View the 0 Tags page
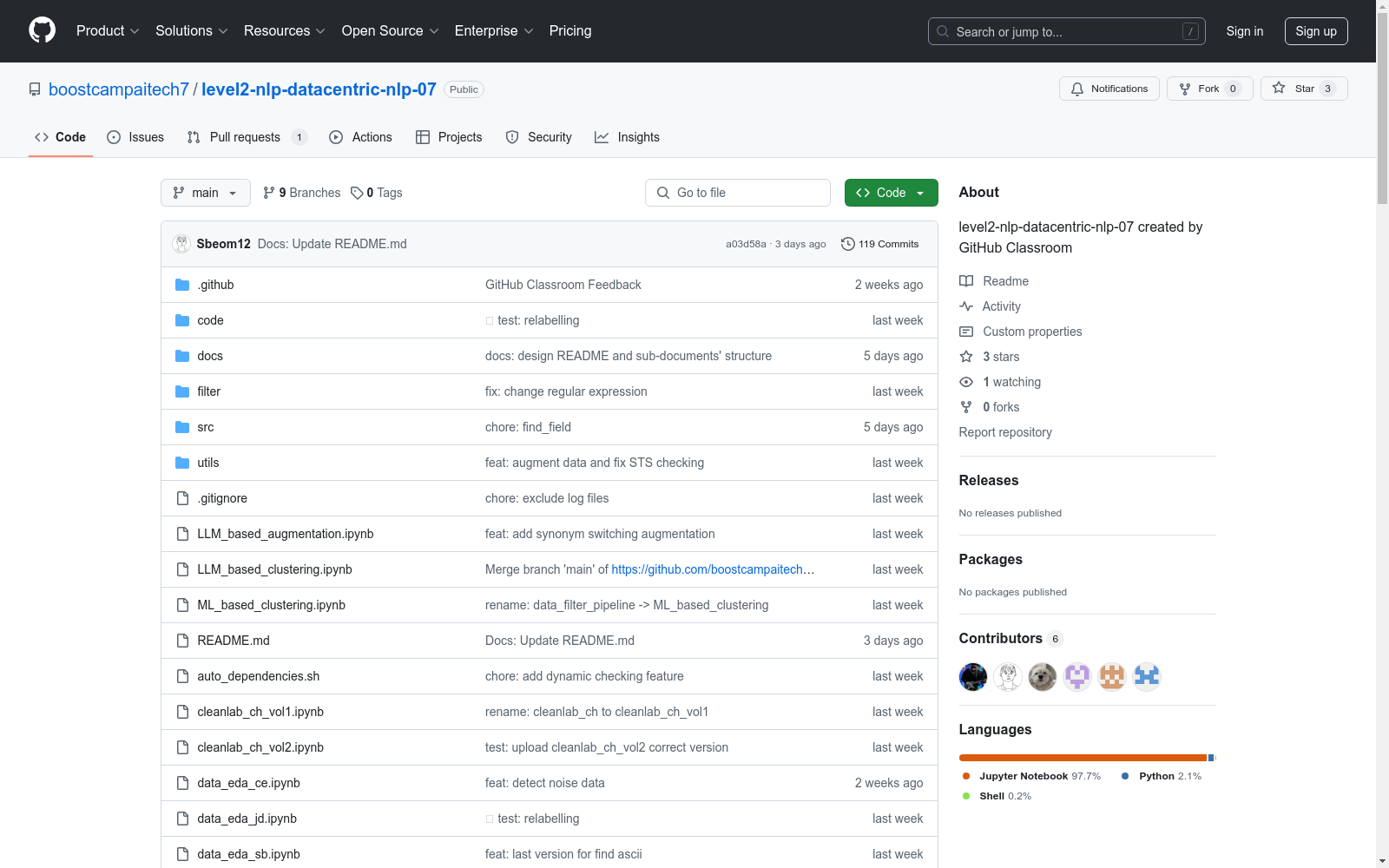This screenshot has height=868, width=1389. [x=377, y=193]
